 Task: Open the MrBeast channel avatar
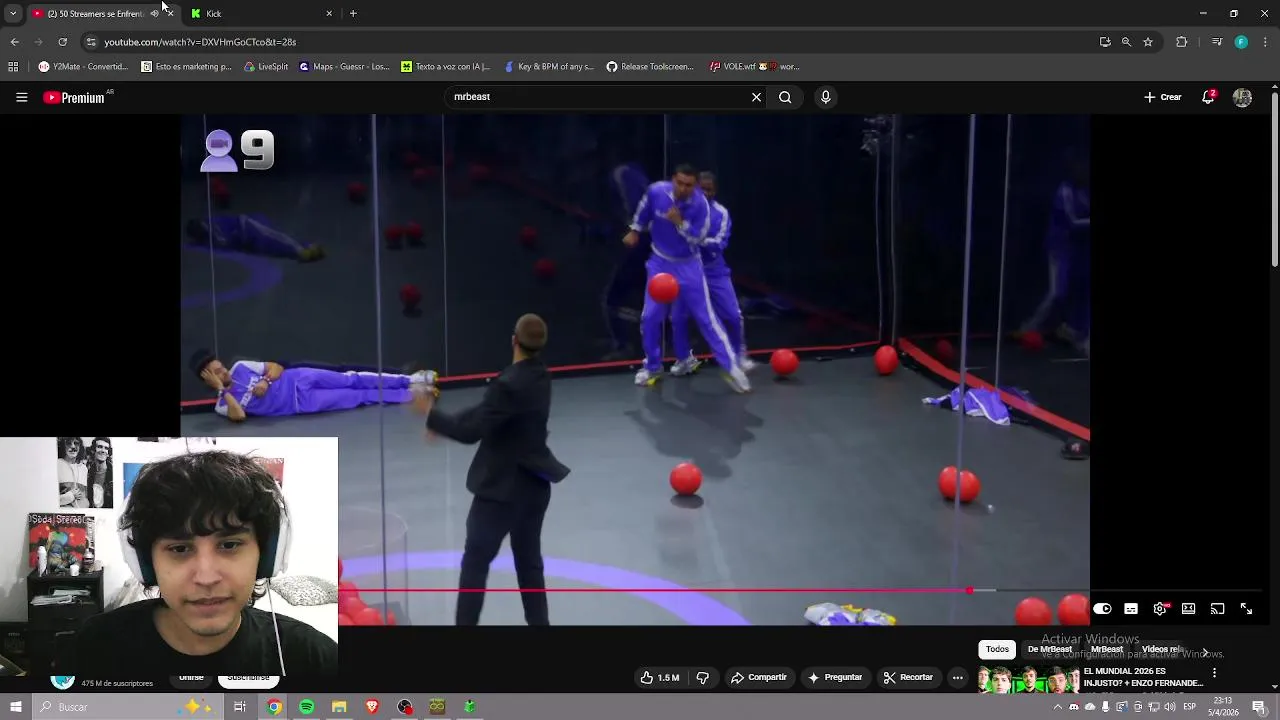(x=63, y=681)
